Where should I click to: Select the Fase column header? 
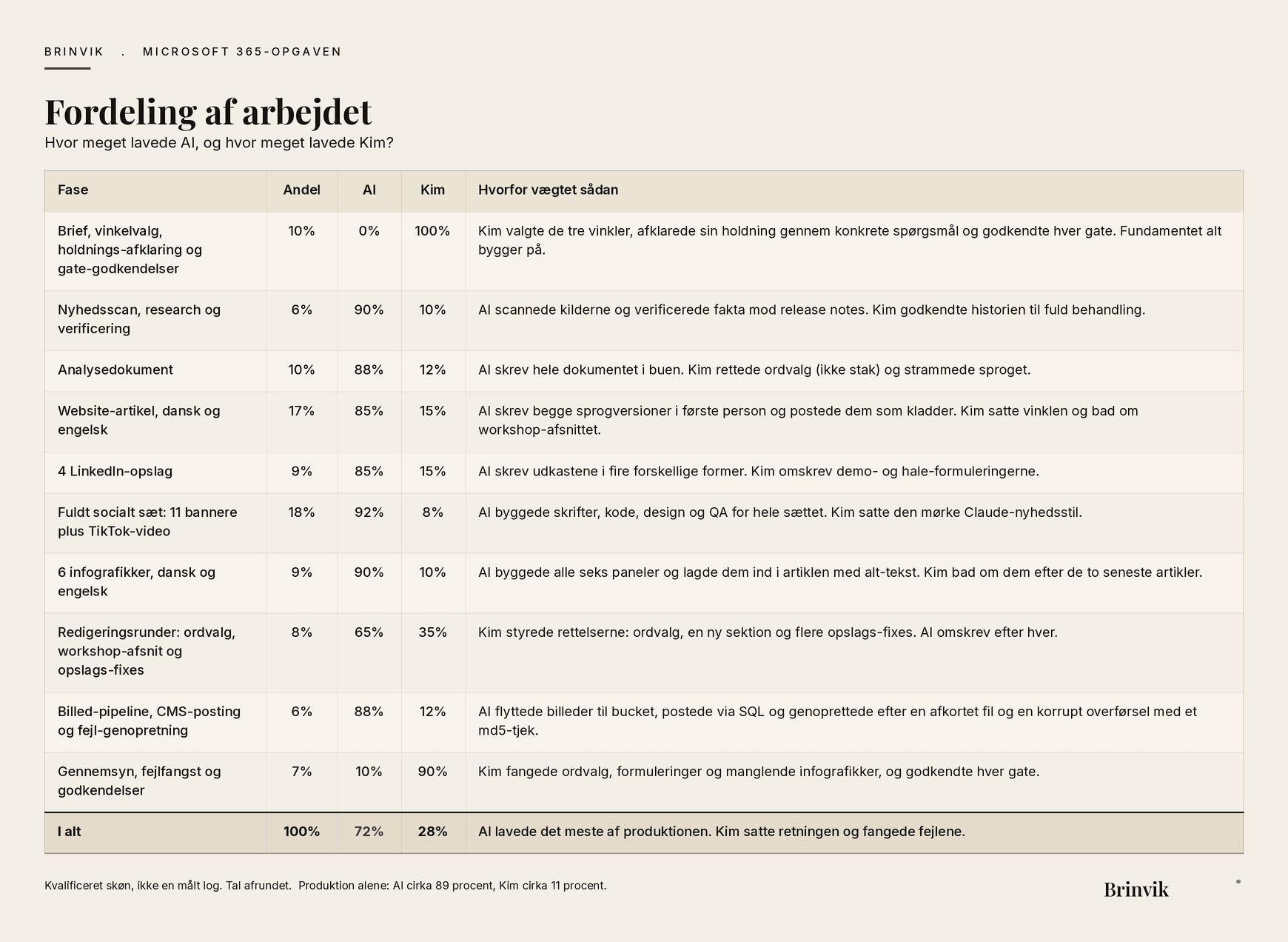(x=73, y=190)
